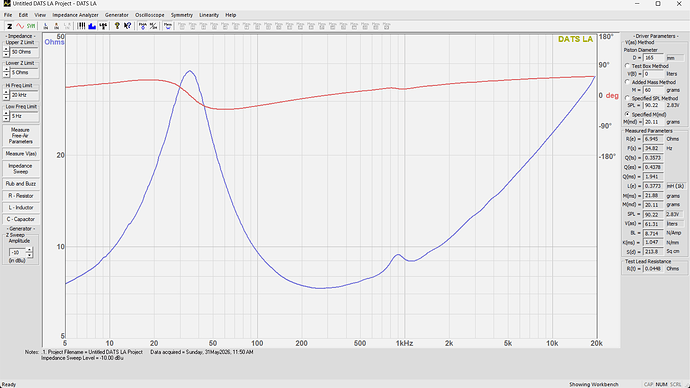This screenshot has width=690, height=388.
Task: Lower the Hi Freq Limit with down arrow
Action: point(6,98)
